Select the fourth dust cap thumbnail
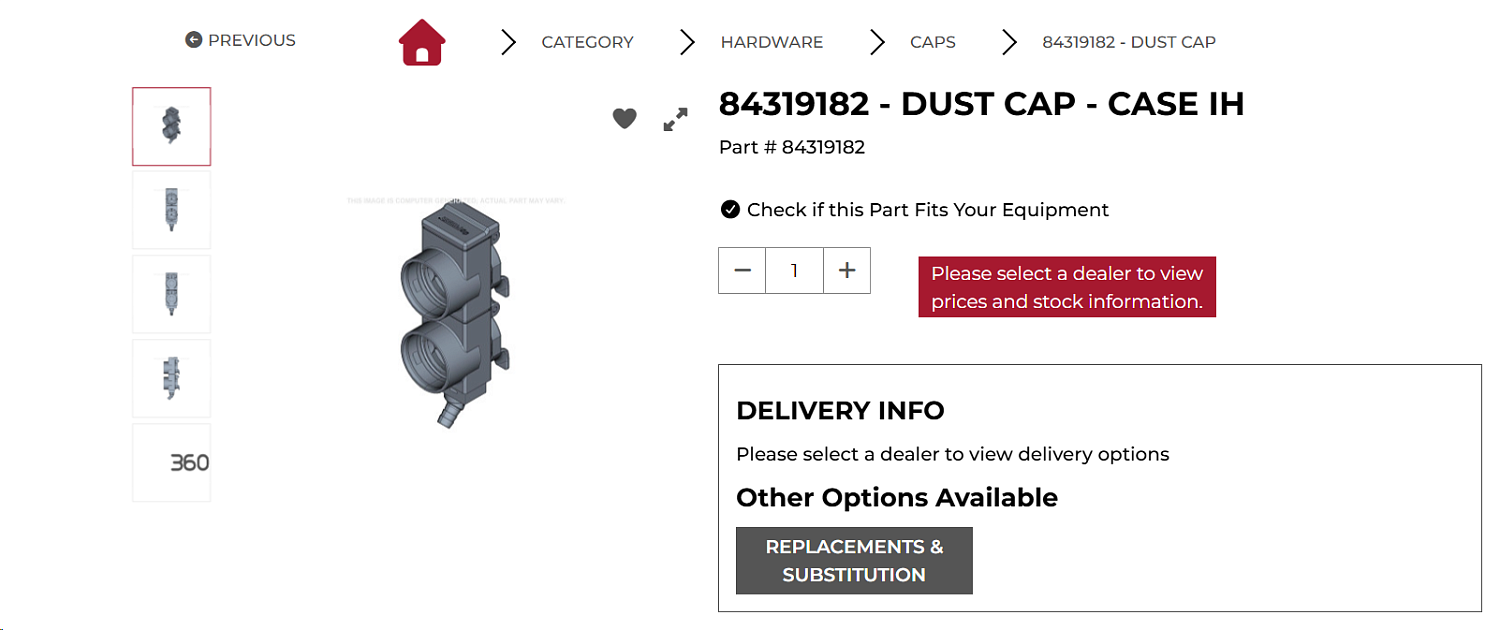Viewport: 1500px width, 630px height. pyautogui.click(x=172, y=378)
